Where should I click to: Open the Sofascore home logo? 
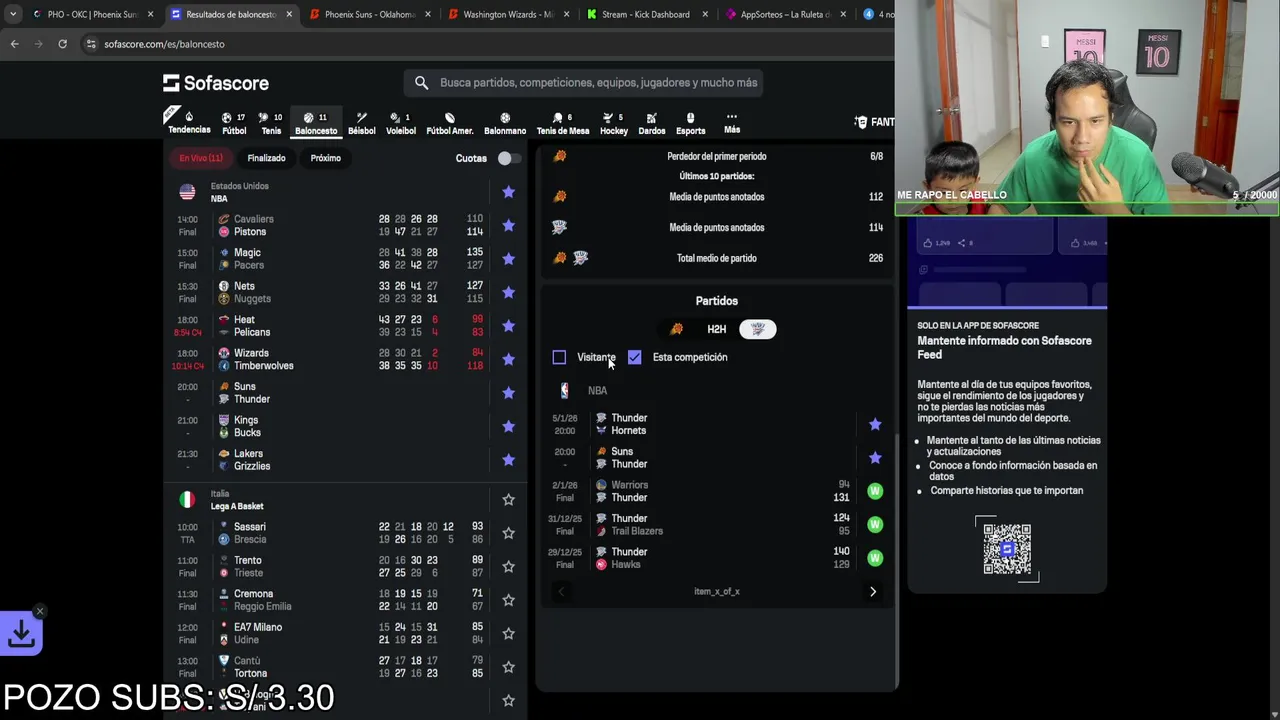point(216,83)
